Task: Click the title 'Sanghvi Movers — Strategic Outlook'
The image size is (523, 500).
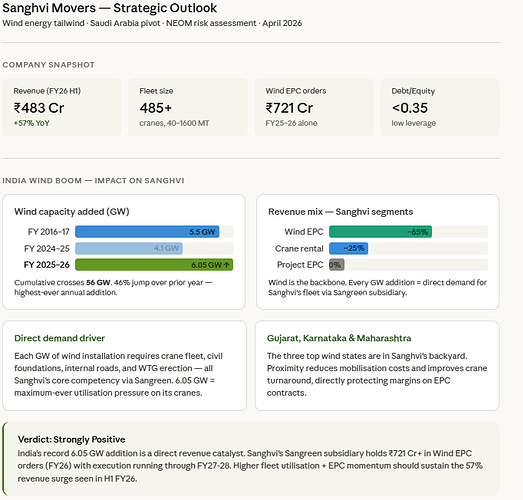Action: point(109,8)
